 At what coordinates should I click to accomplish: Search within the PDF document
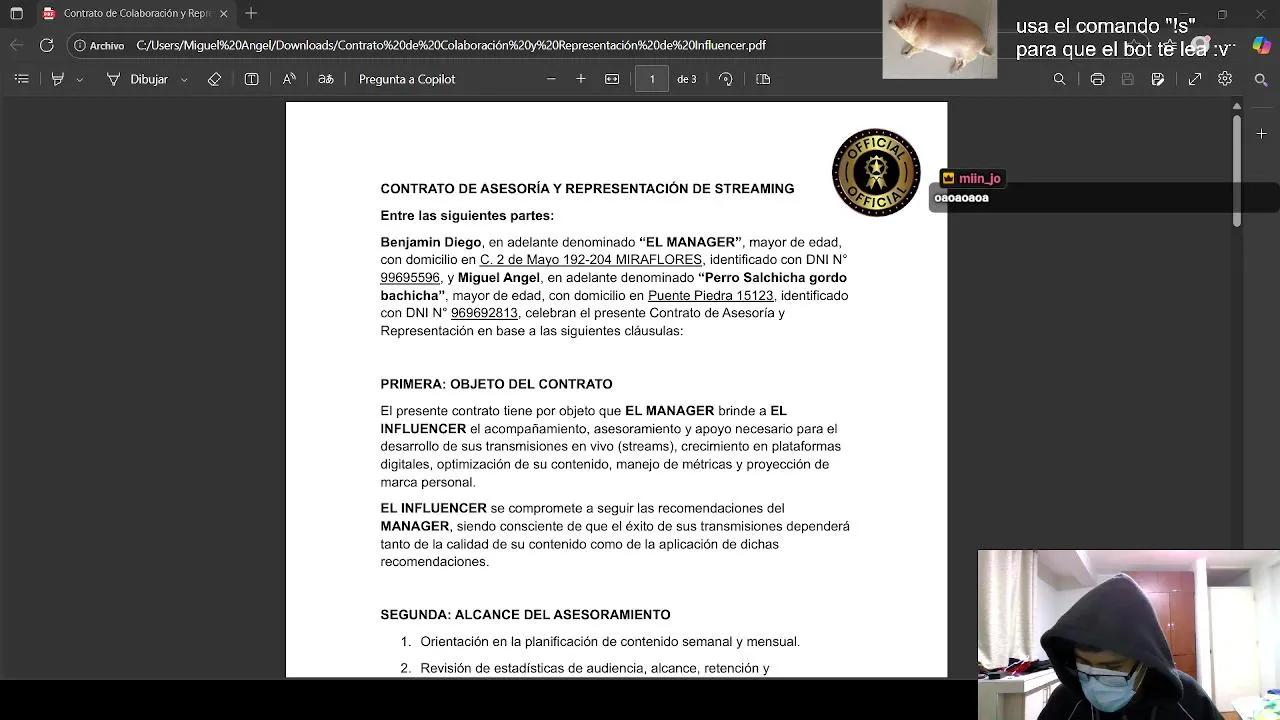click(1060, 79)
